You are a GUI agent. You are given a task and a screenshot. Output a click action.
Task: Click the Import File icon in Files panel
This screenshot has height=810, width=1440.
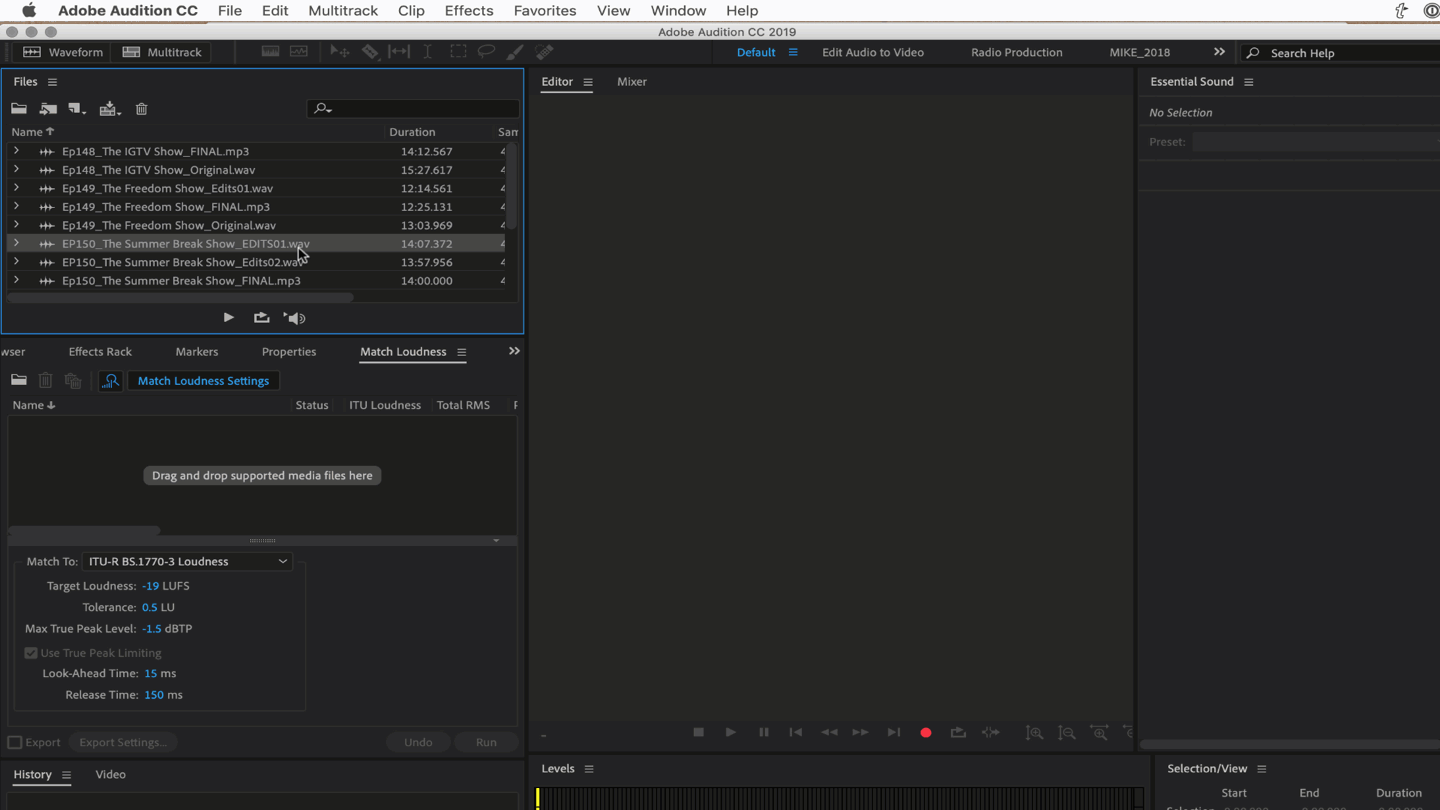point(48,109)
